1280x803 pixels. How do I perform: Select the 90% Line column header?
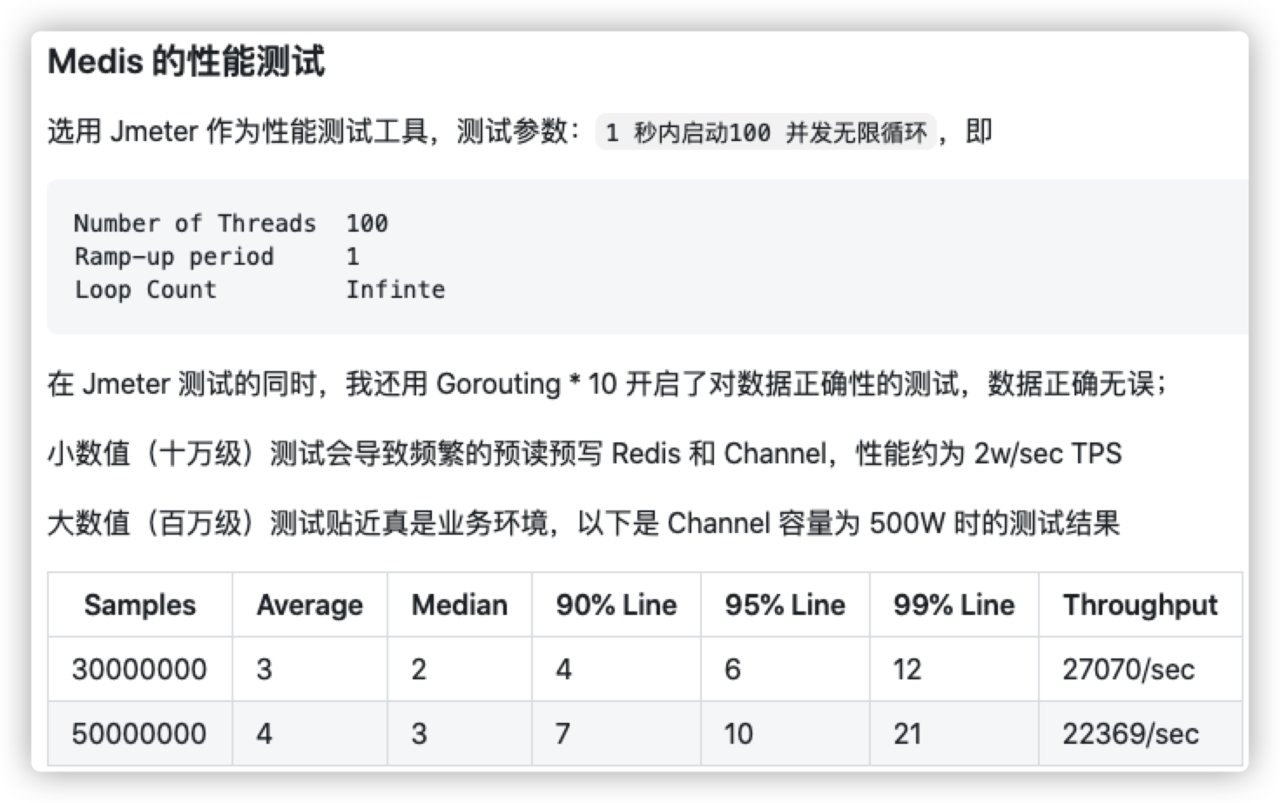[x=616, y=605]
